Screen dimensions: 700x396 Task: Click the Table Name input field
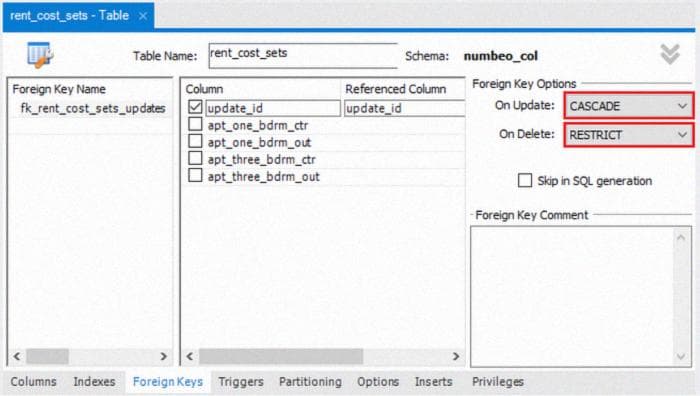303,55
